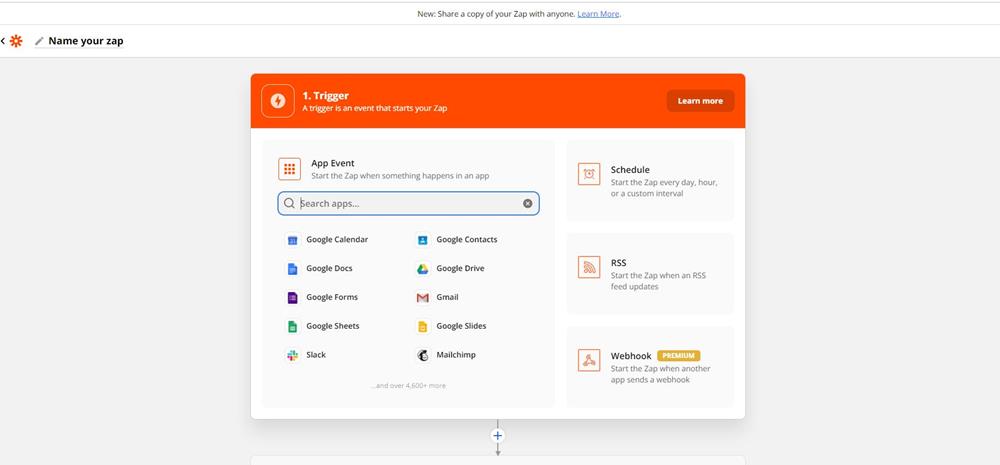1000x465 pixels.
Task: Click the RSS feed icon
Action: point(589,267)
